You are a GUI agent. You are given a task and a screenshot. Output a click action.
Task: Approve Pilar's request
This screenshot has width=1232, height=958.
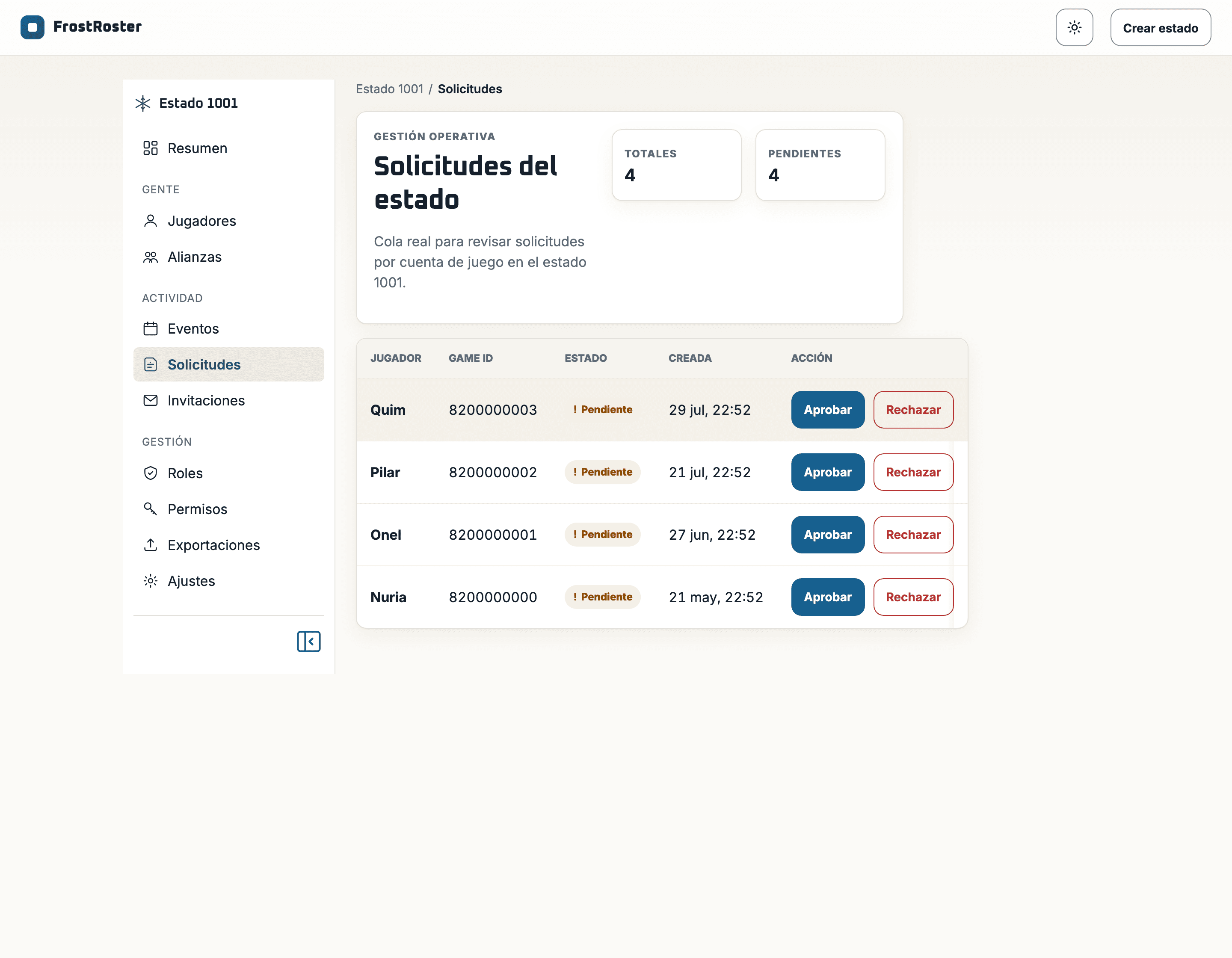click(x=828, y=472)
